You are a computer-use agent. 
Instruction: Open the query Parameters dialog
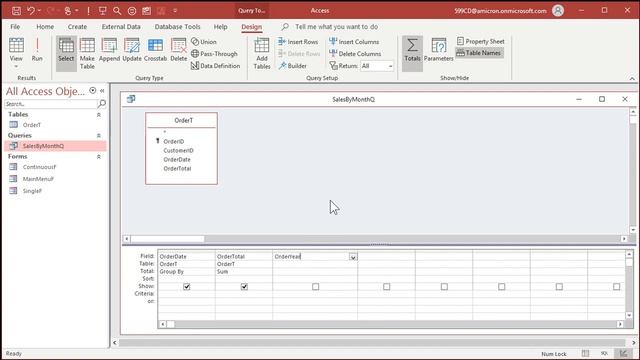(438, 50)
